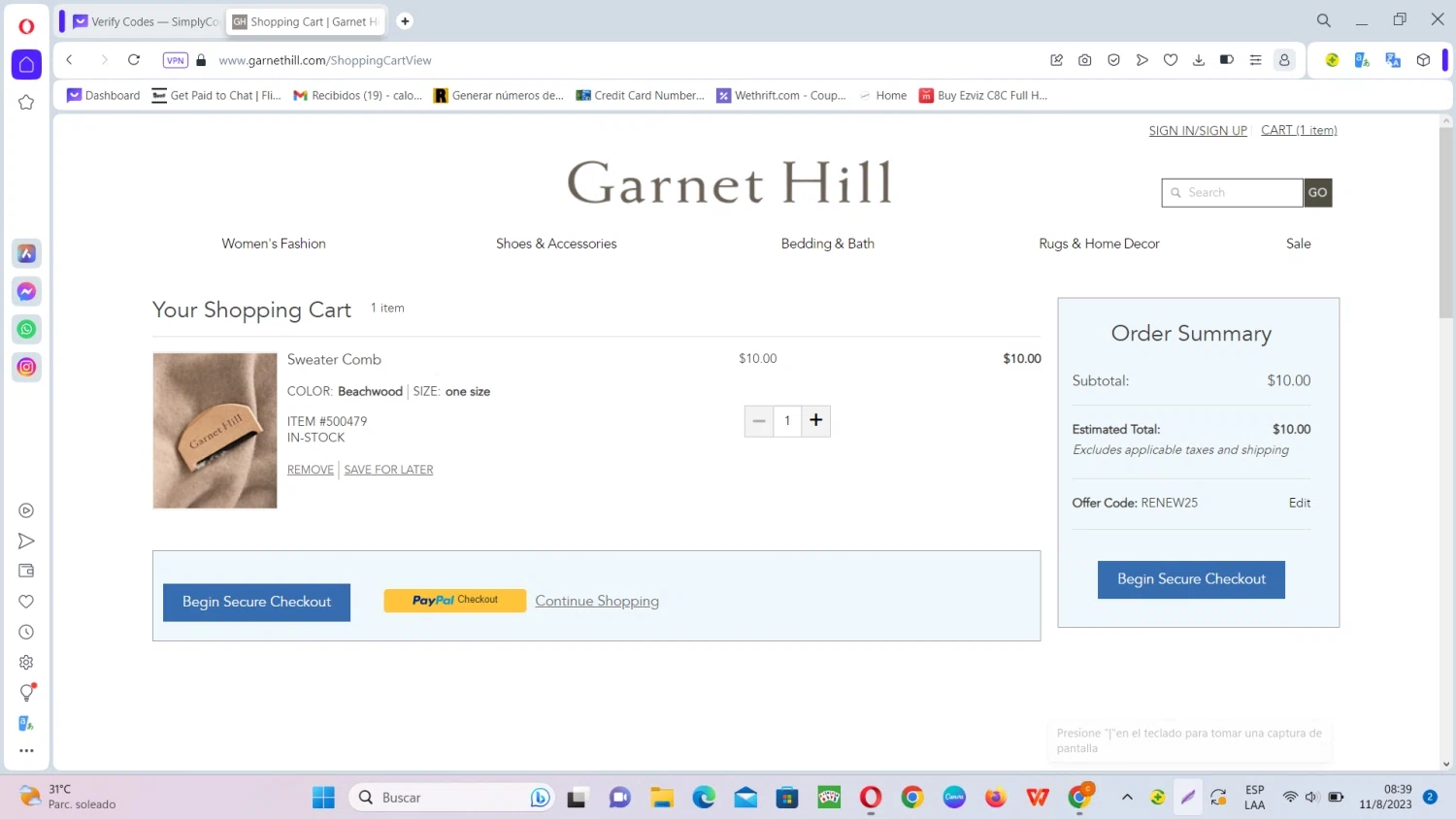Open Women's Fashion menu
Viewport: 1456px width, 819px height.
[274, 244]
